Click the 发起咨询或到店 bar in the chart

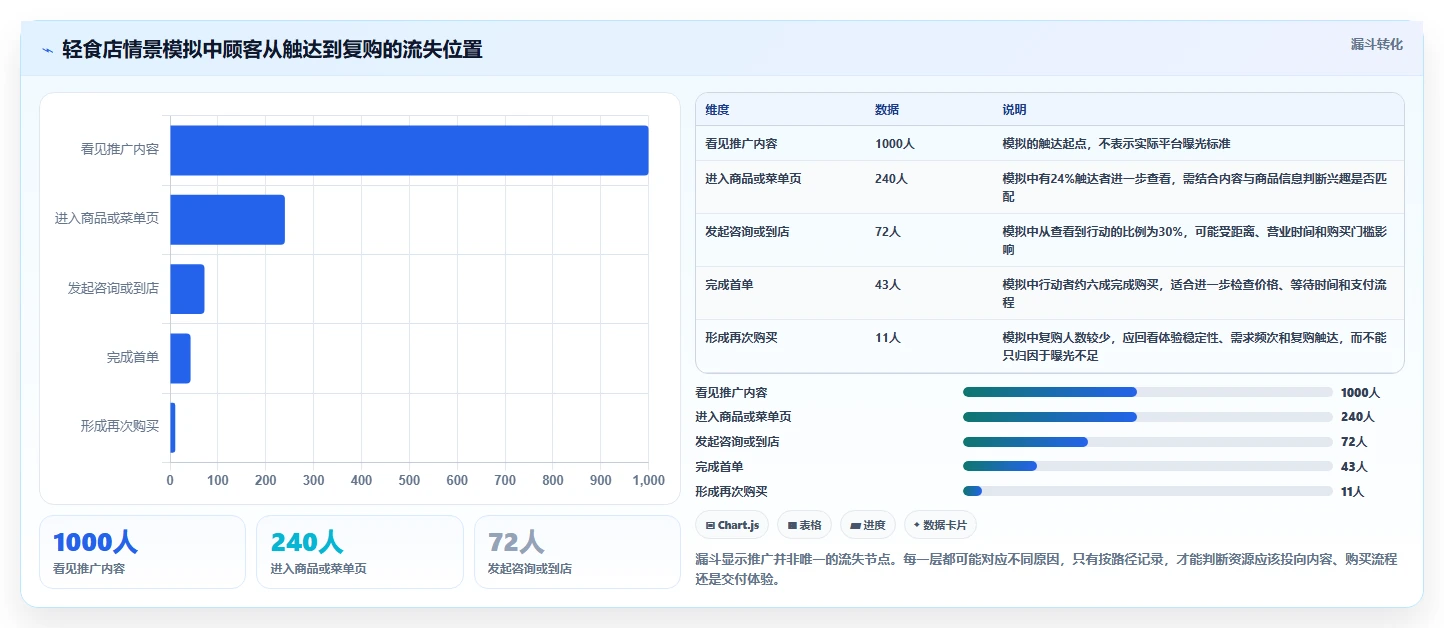(187, 289)
